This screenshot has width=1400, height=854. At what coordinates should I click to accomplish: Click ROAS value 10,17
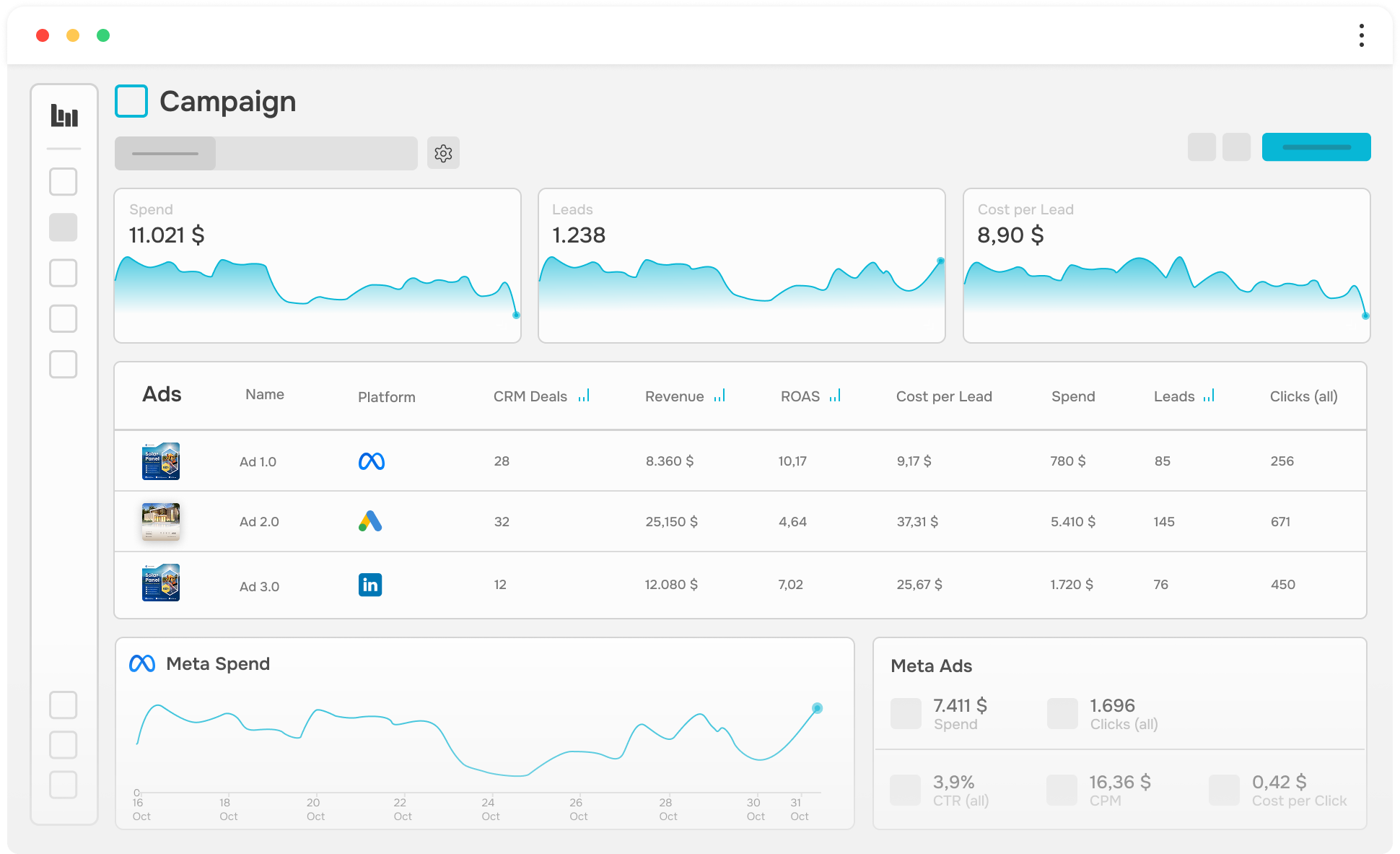pyautogui.click(x=792, y=461)
